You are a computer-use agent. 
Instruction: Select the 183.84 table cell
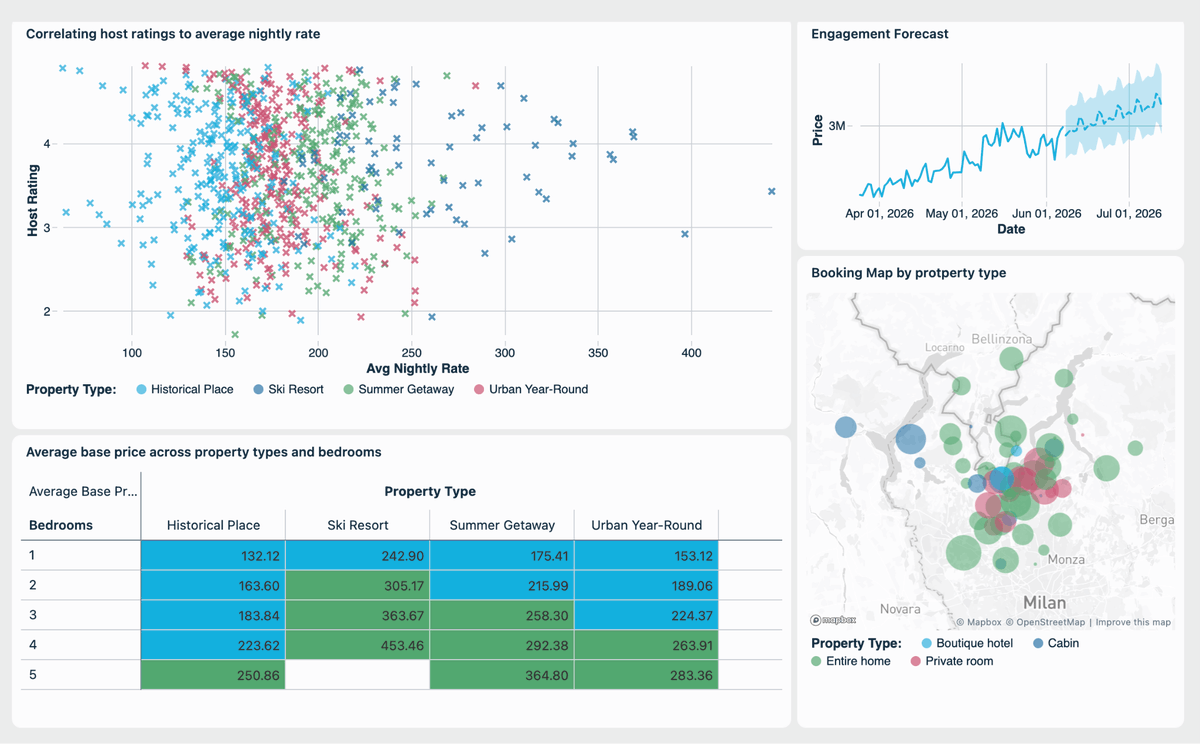click(x=213, y=615)
